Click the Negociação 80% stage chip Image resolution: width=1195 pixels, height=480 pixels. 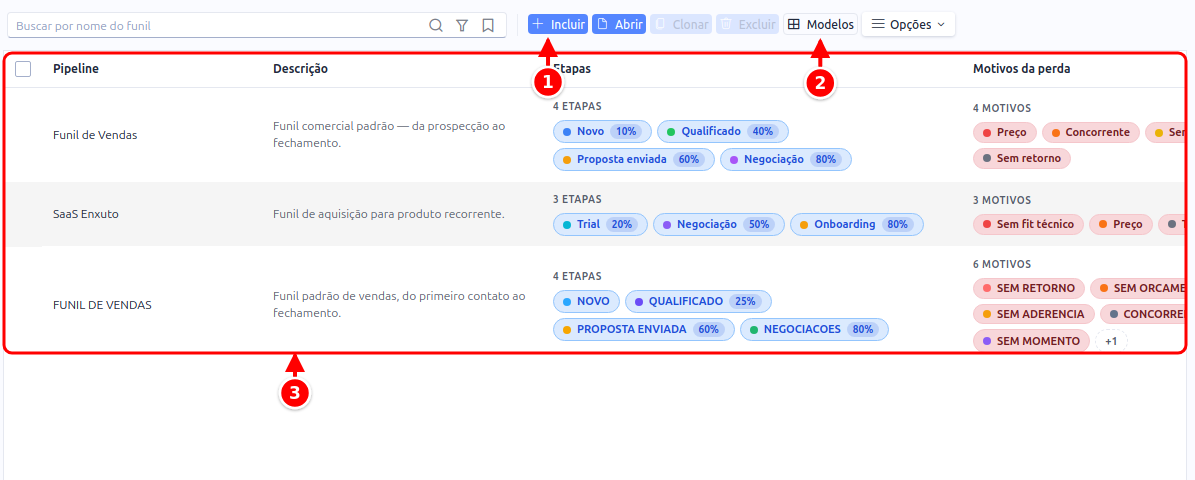pos(786,160)
